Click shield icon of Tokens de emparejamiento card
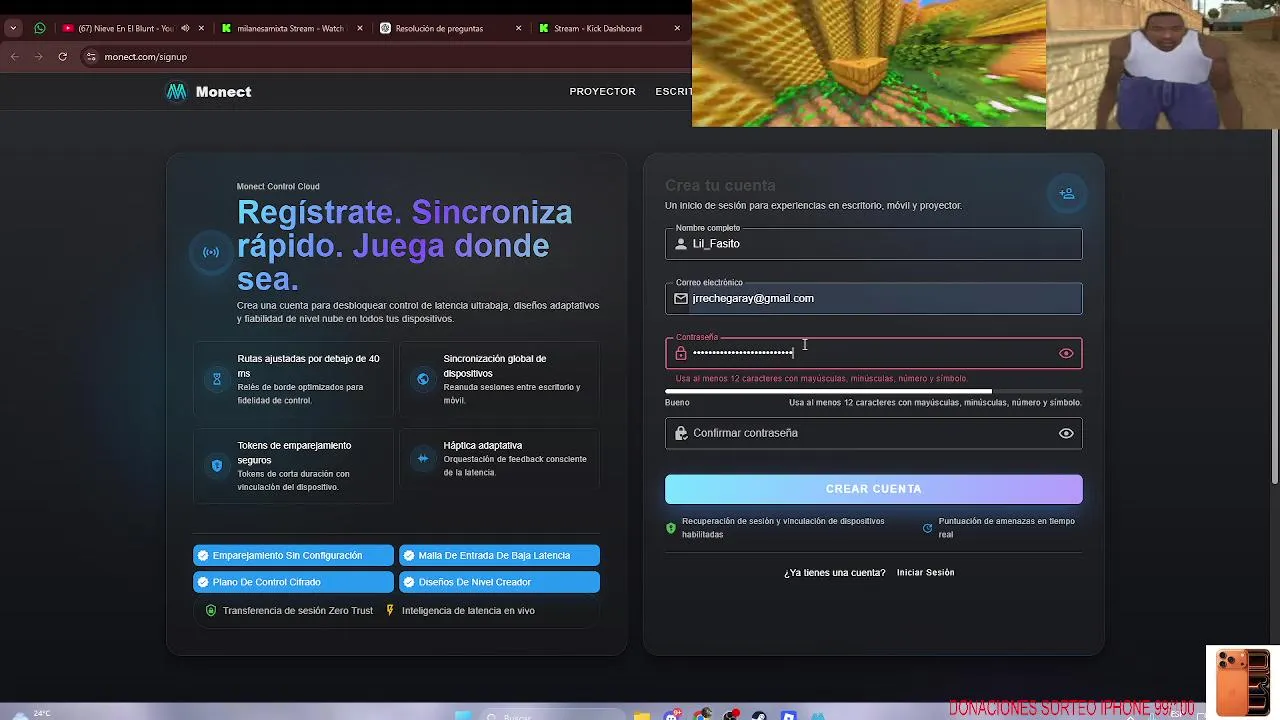 pos(217,466)
